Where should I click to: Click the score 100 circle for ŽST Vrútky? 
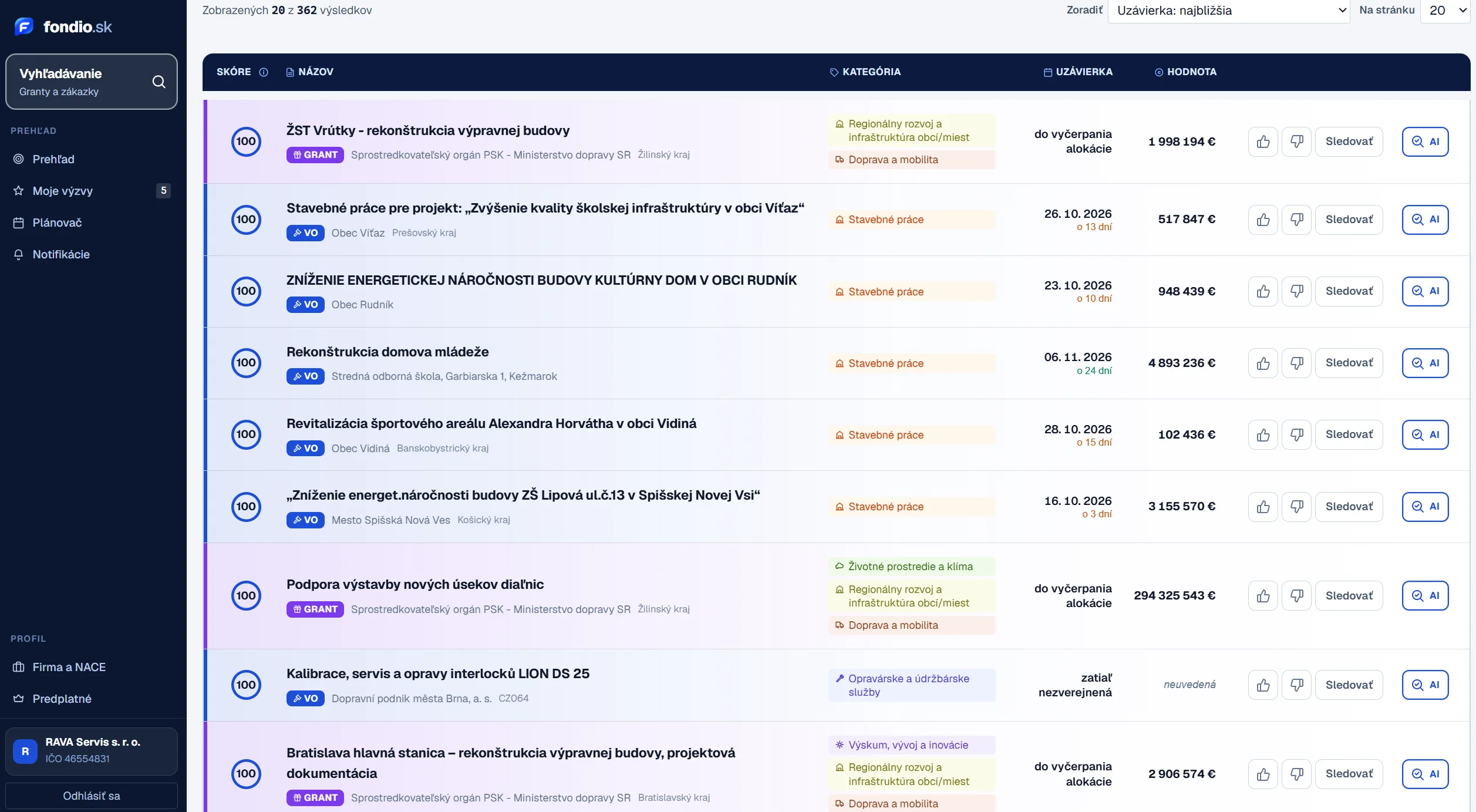246,141
